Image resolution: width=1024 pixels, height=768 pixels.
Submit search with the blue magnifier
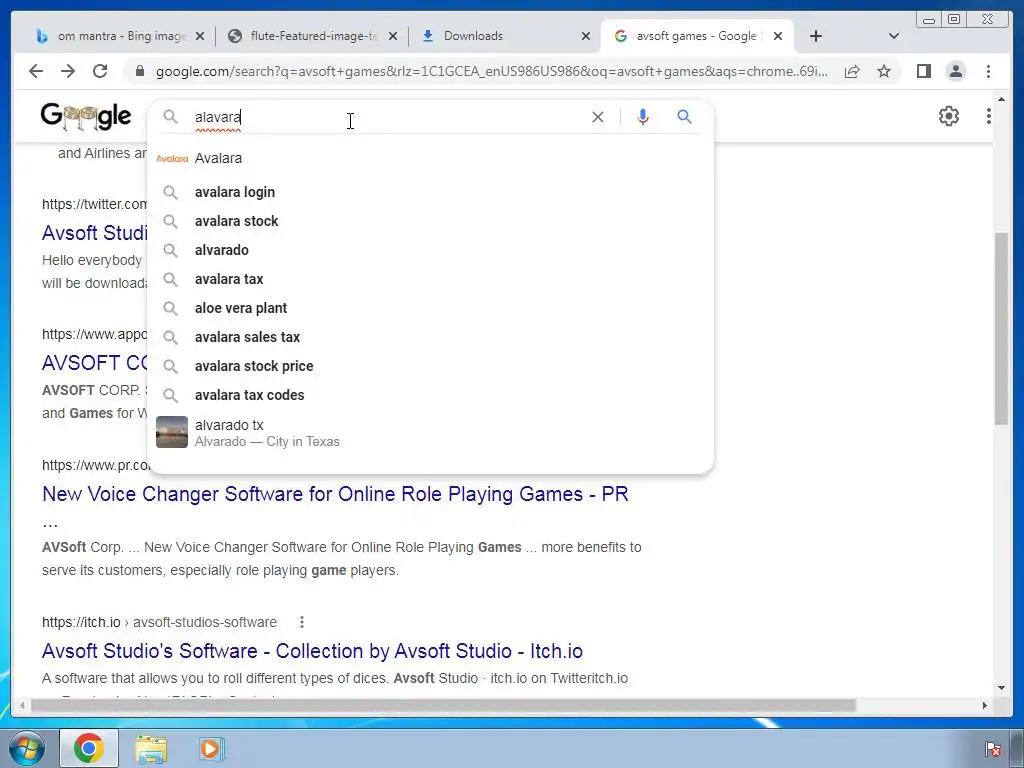tap(684, 117)
